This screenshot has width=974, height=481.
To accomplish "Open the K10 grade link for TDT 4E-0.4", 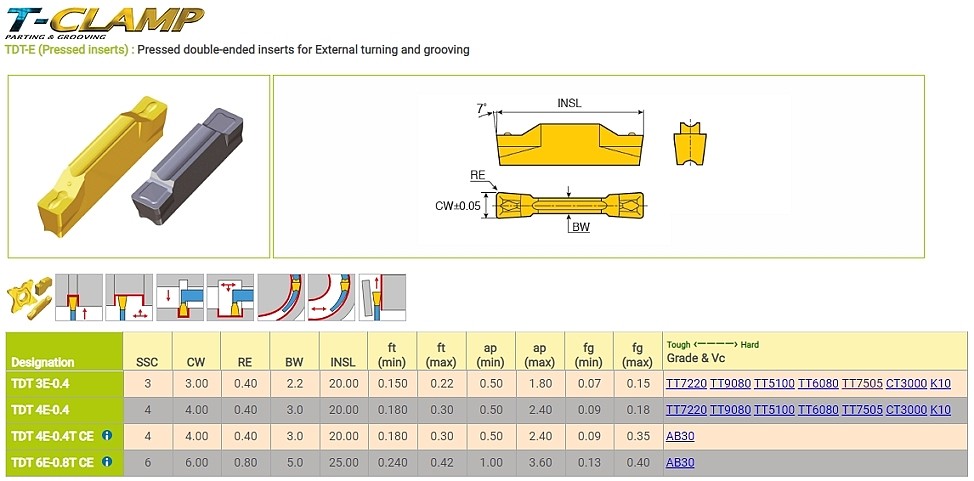I will (940, 410).
